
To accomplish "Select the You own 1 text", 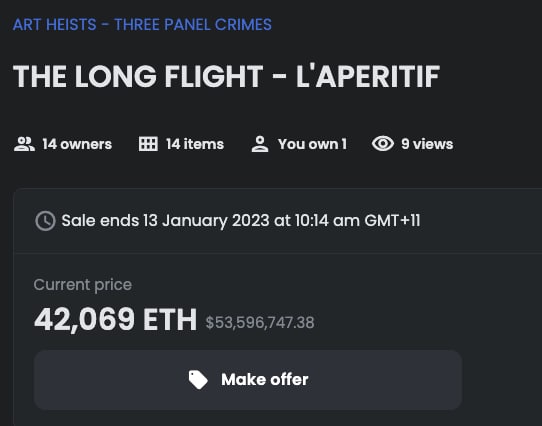I will (312, 144).
